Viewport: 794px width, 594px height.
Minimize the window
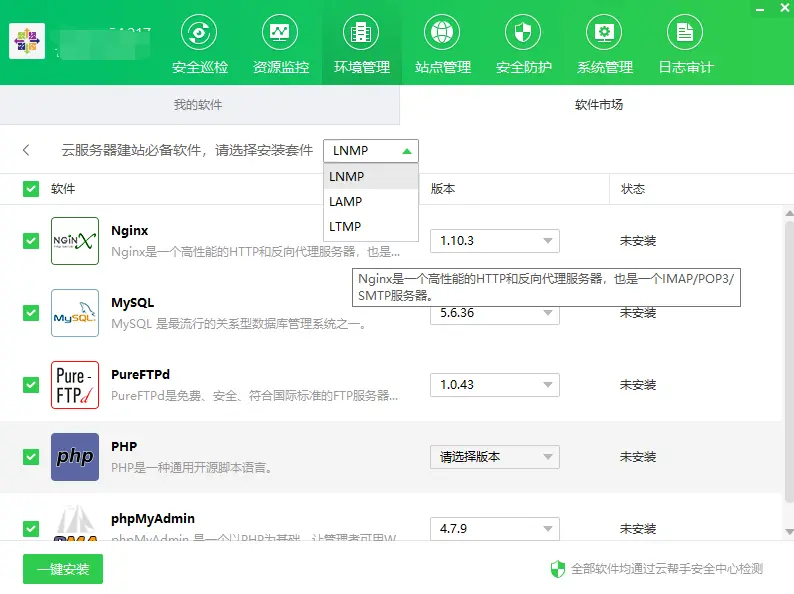coord(760,9)
